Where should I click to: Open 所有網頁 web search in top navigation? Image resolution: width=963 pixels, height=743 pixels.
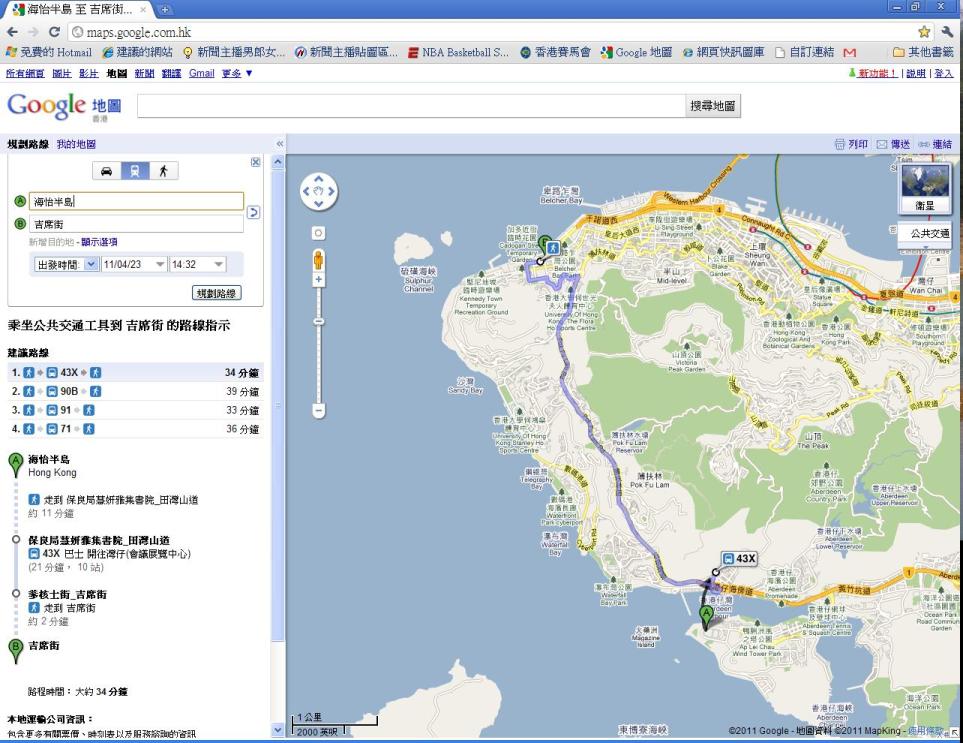(x=25, y=73)
